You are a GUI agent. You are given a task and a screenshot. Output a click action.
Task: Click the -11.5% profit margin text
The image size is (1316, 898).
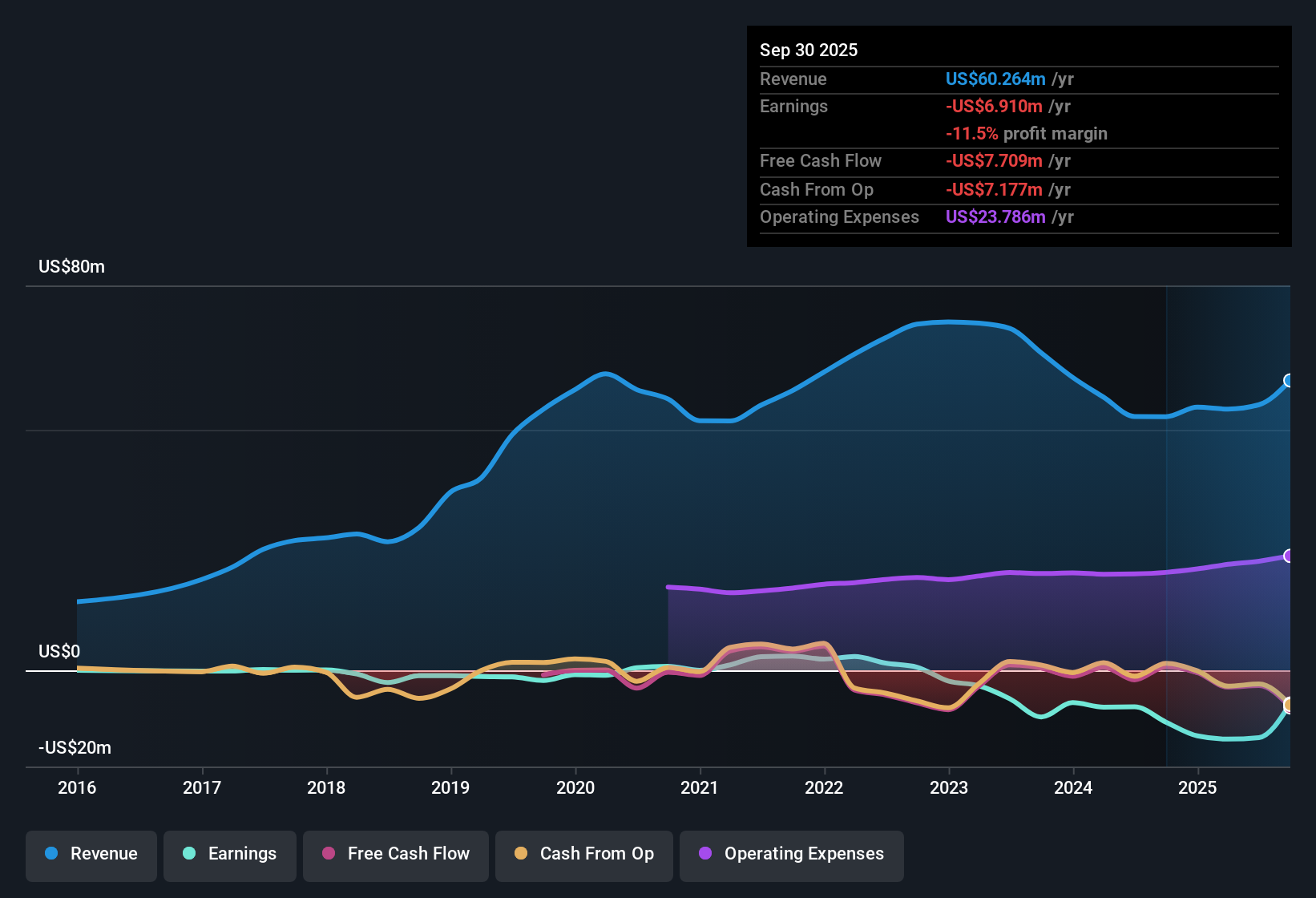point(1027,133)
